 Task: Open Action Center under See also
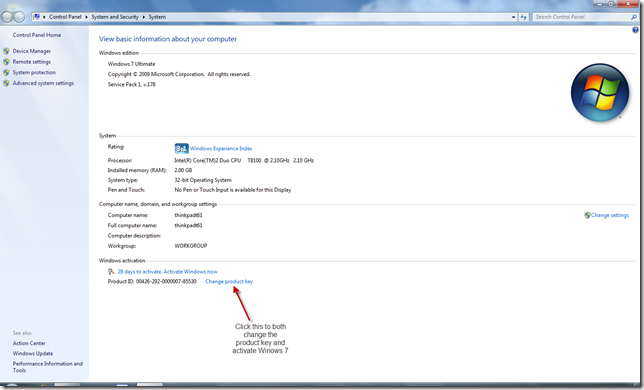pyautogui.click(x=29, y=343)
